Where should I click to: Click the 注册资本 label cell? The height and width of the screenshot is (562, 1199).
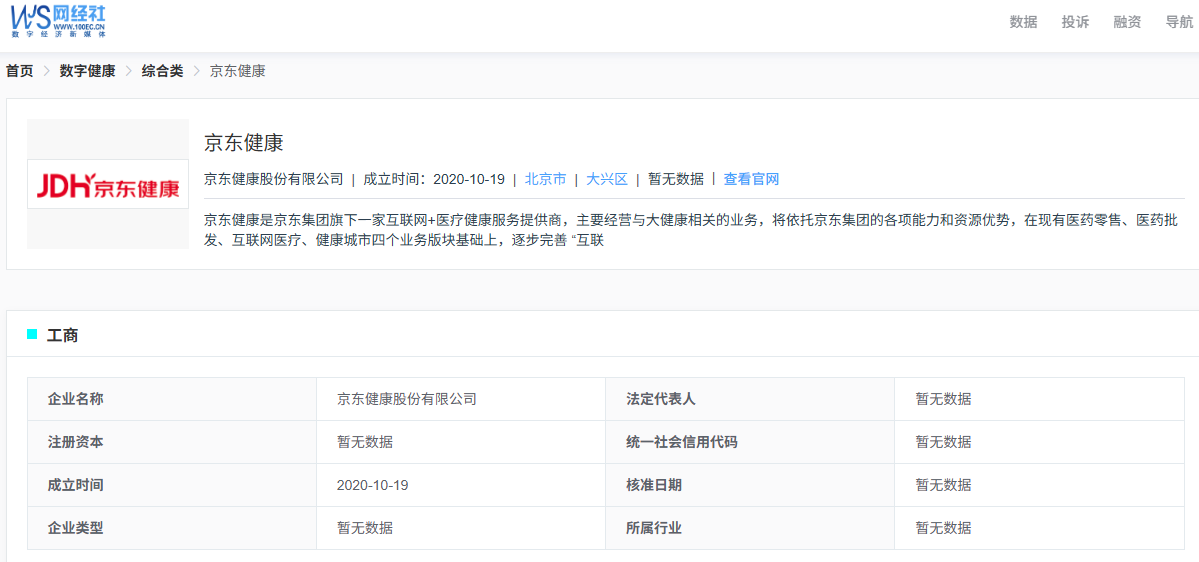[x=172, y=442]
